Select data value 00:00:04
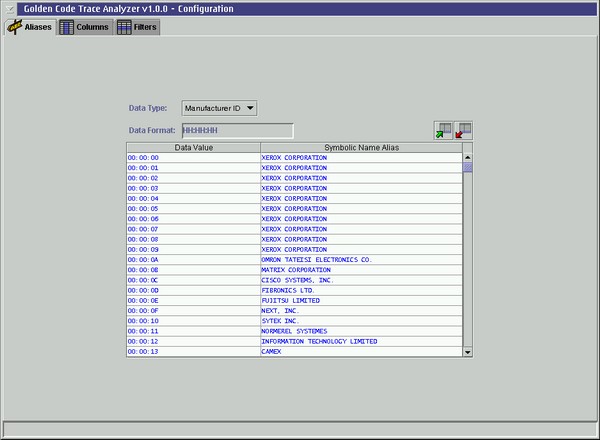Image resolution: width=600 pixels, height=440 pixels. tap(194, 199)
